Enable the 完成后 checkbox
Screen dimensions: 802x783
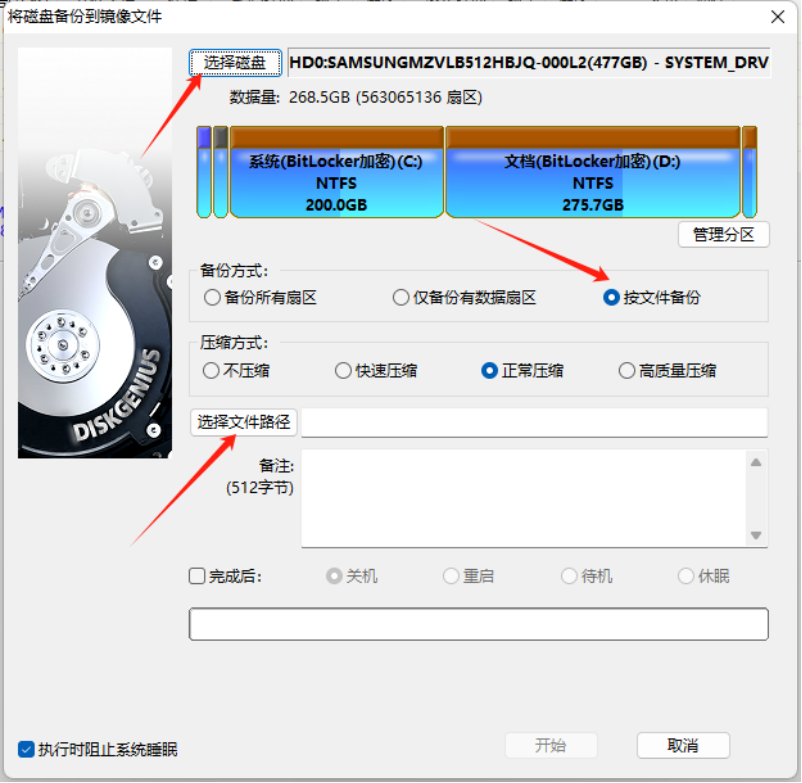[197, 576]
